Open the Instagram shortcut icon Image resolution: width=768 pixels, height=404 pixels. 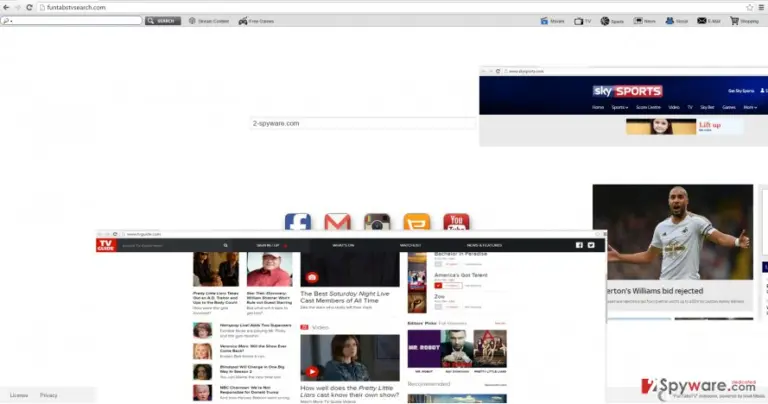(x=377, y=222)
